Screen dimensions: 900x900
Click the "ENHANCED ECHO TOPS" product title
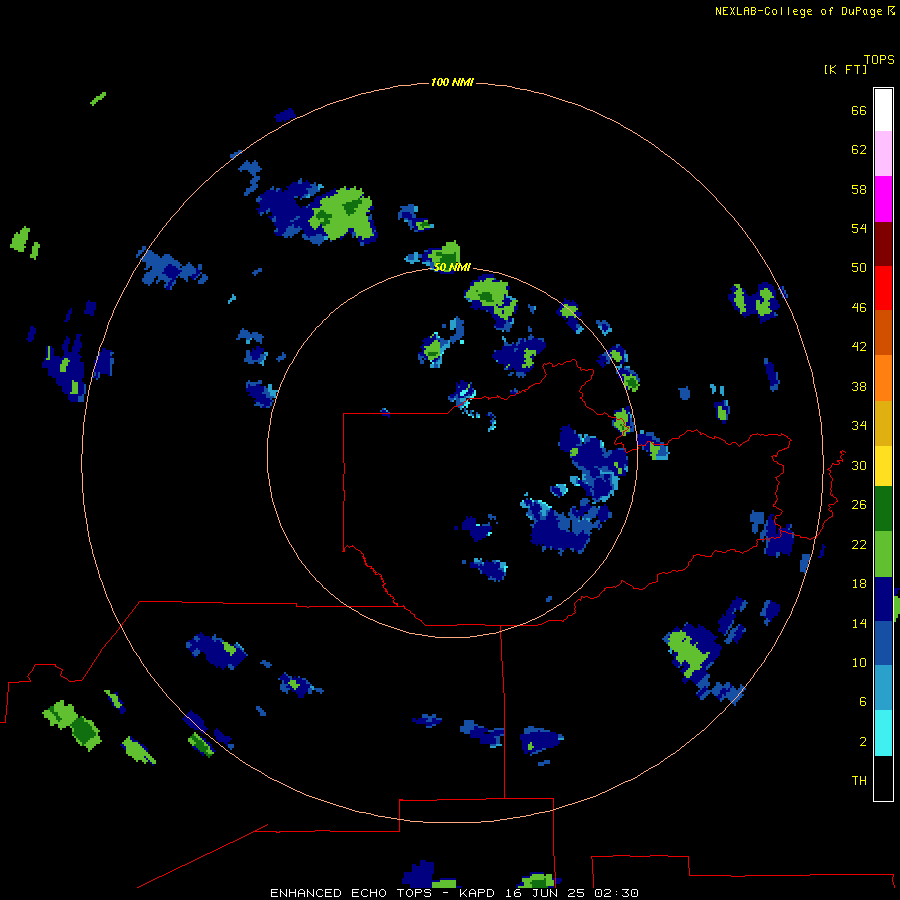[351, 893]
